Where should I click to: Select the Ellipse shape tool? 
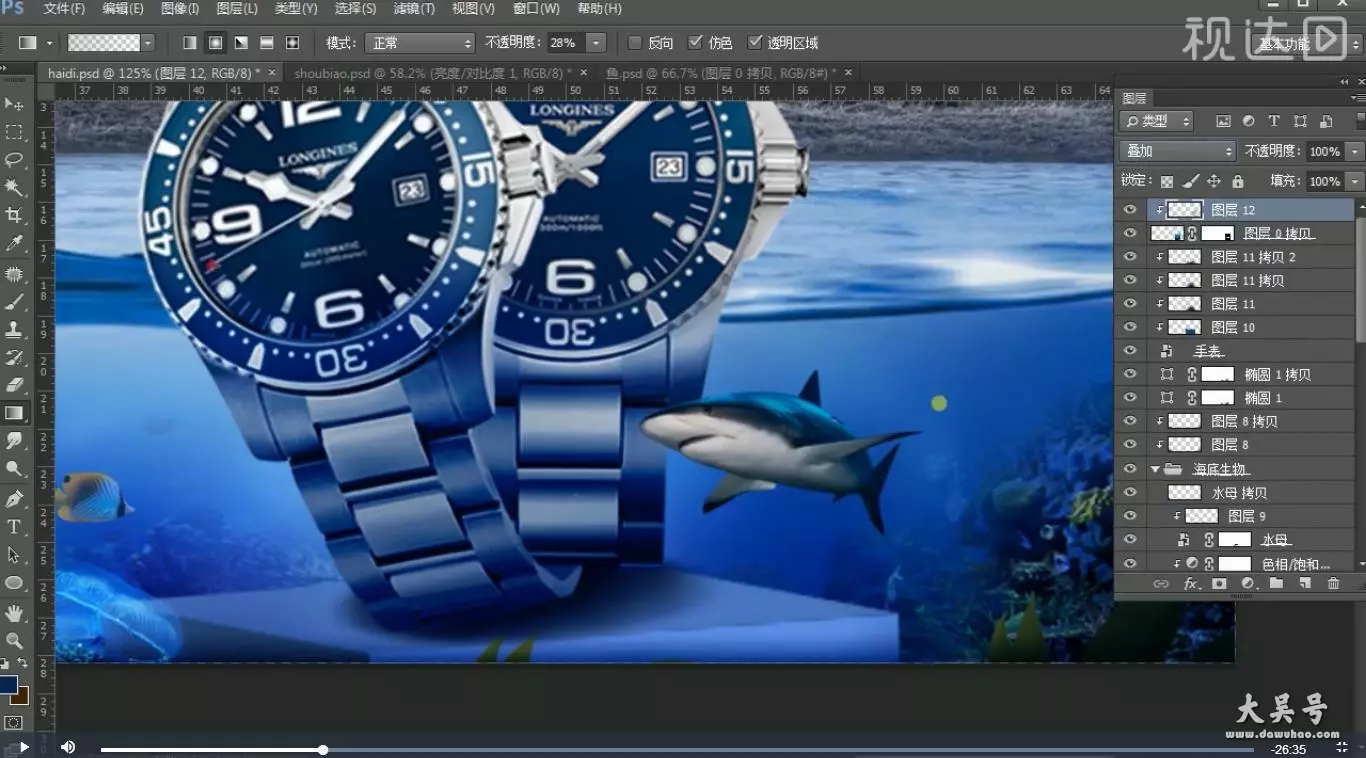[x=14, y=582]
